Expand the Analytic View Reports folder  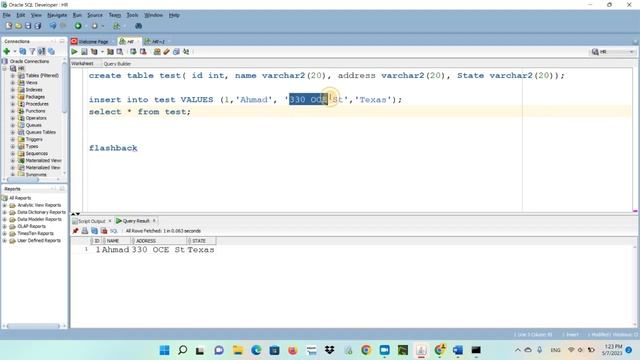4,205
